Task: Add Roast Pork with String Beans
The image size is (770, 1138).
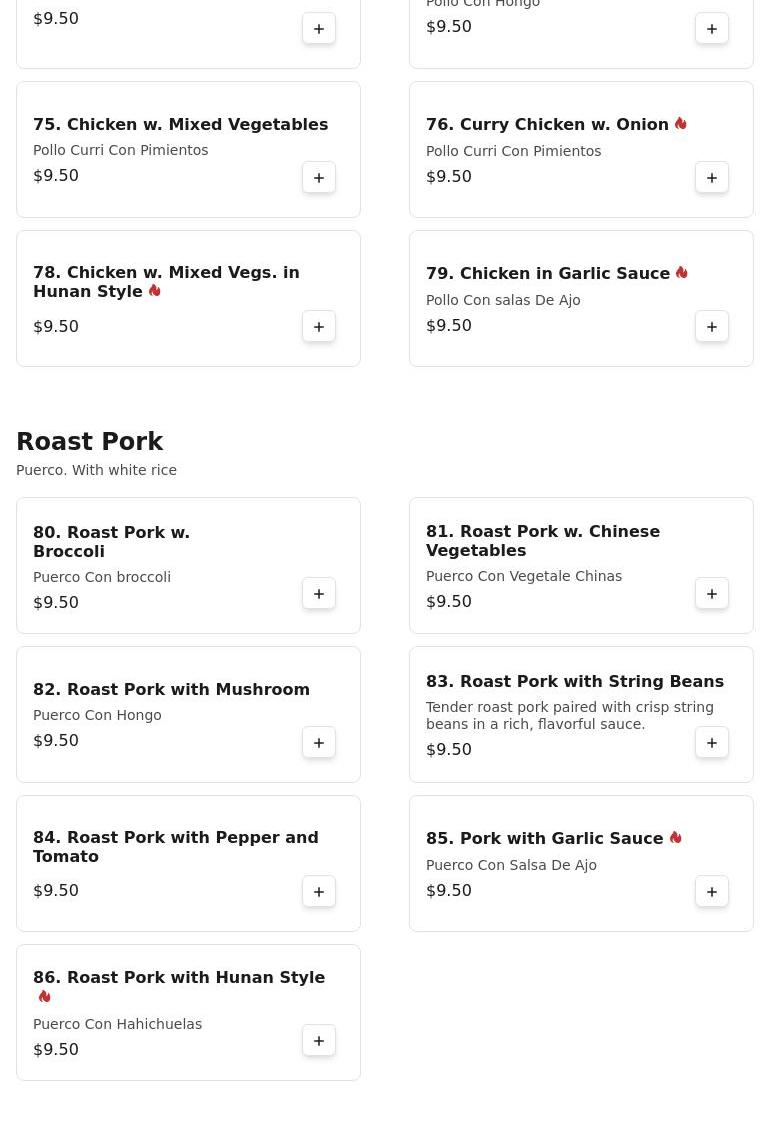Action: (x=712, y=743)
